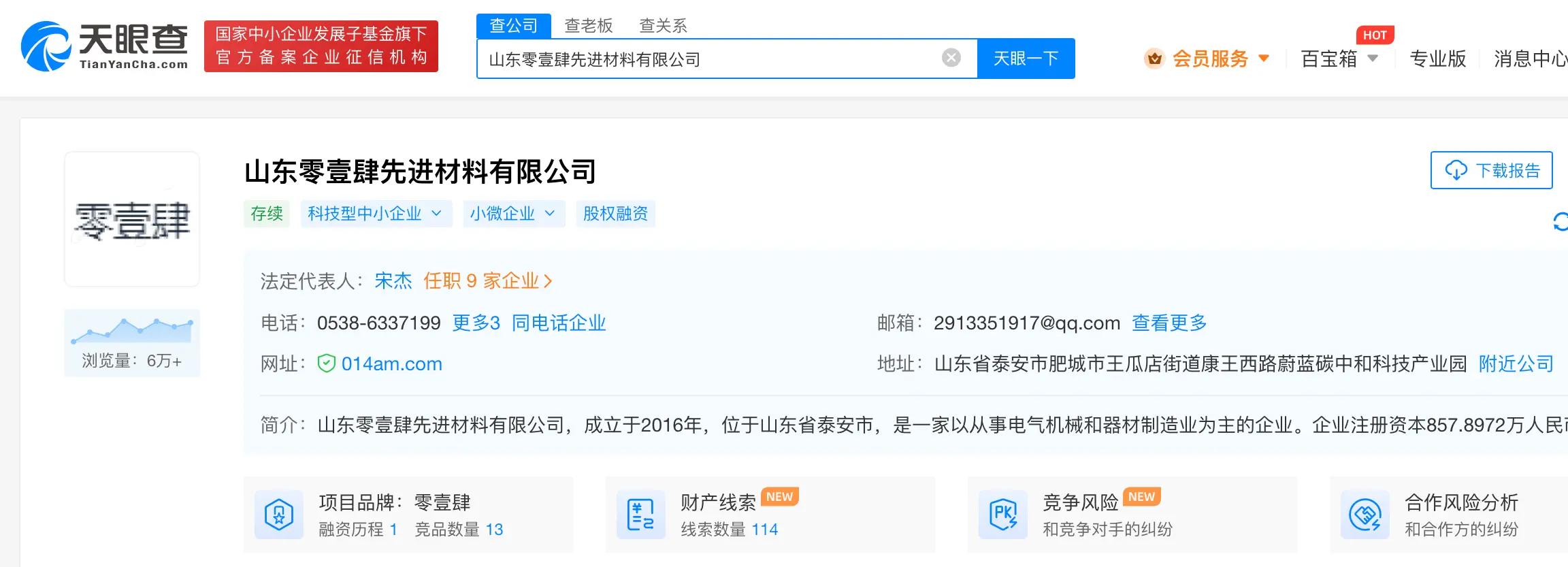Click the 和合作方的纠纷 subtitle
This screenshot has height=567, width=1568.
coord(1462,530)
